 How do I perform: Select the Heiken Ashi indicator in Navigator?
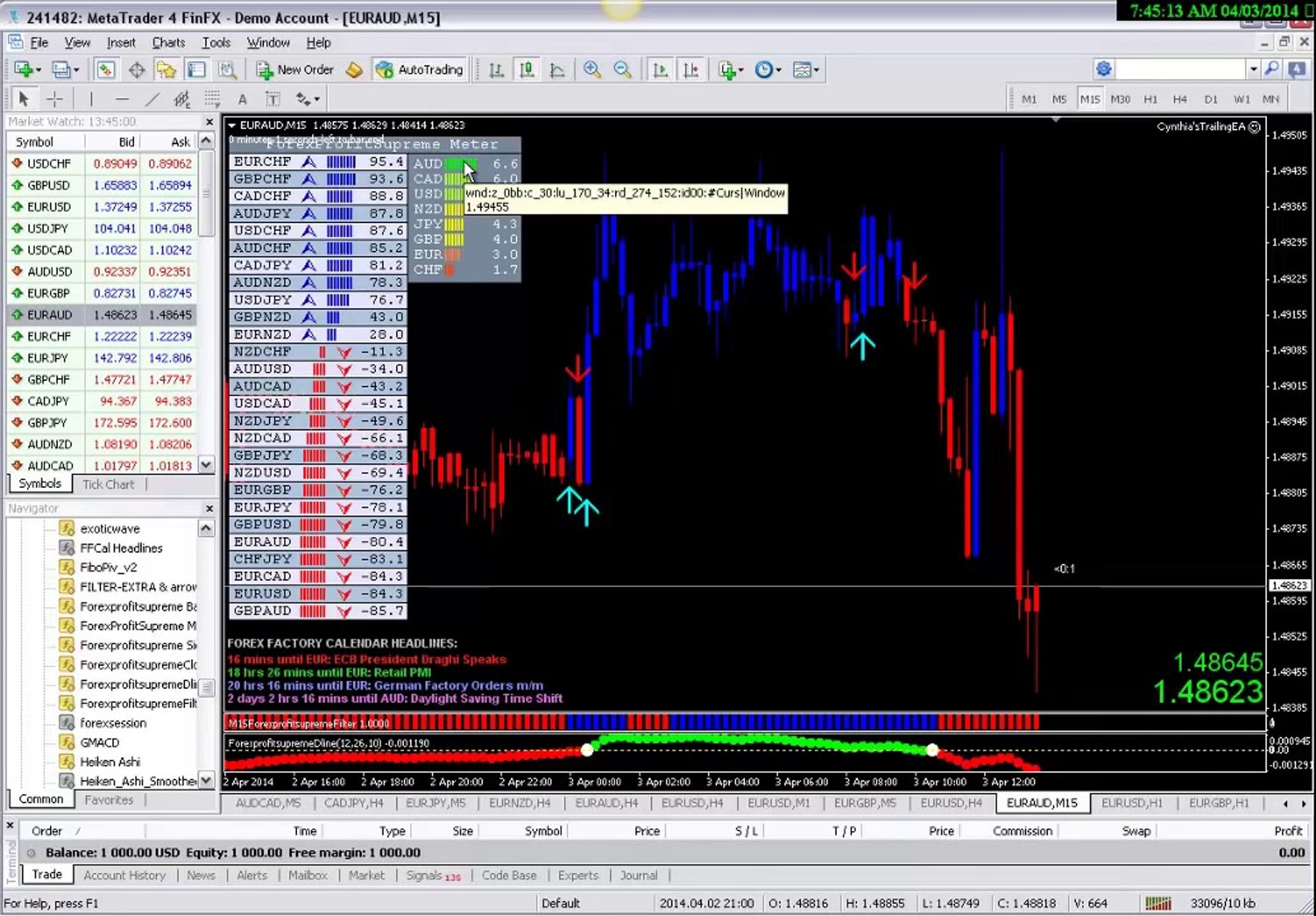(109, 762)
